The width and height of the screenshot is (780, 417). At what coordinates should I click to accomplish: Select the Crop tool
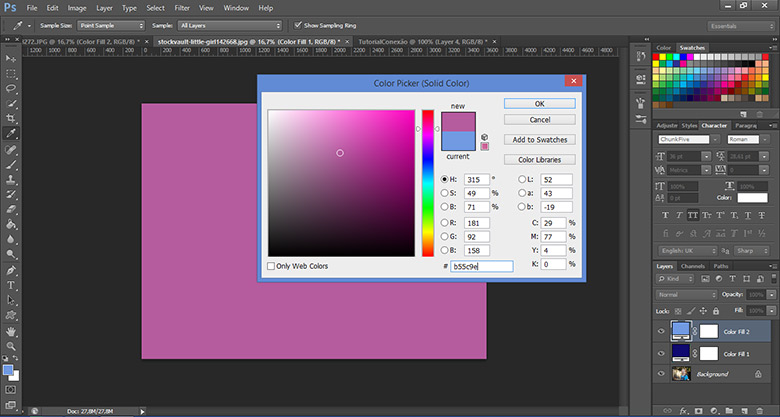11,116
